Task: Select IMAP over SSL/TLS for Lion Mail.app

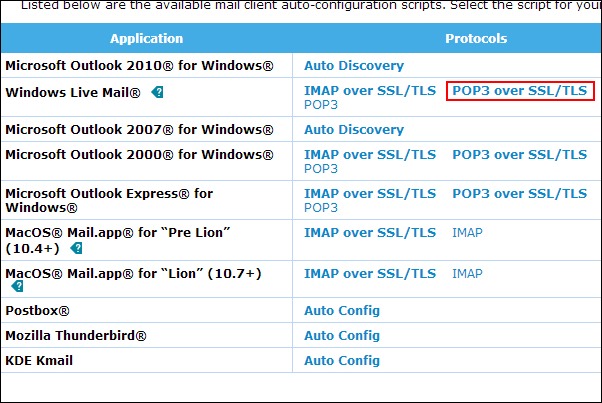Action: (x=370, y=274)
